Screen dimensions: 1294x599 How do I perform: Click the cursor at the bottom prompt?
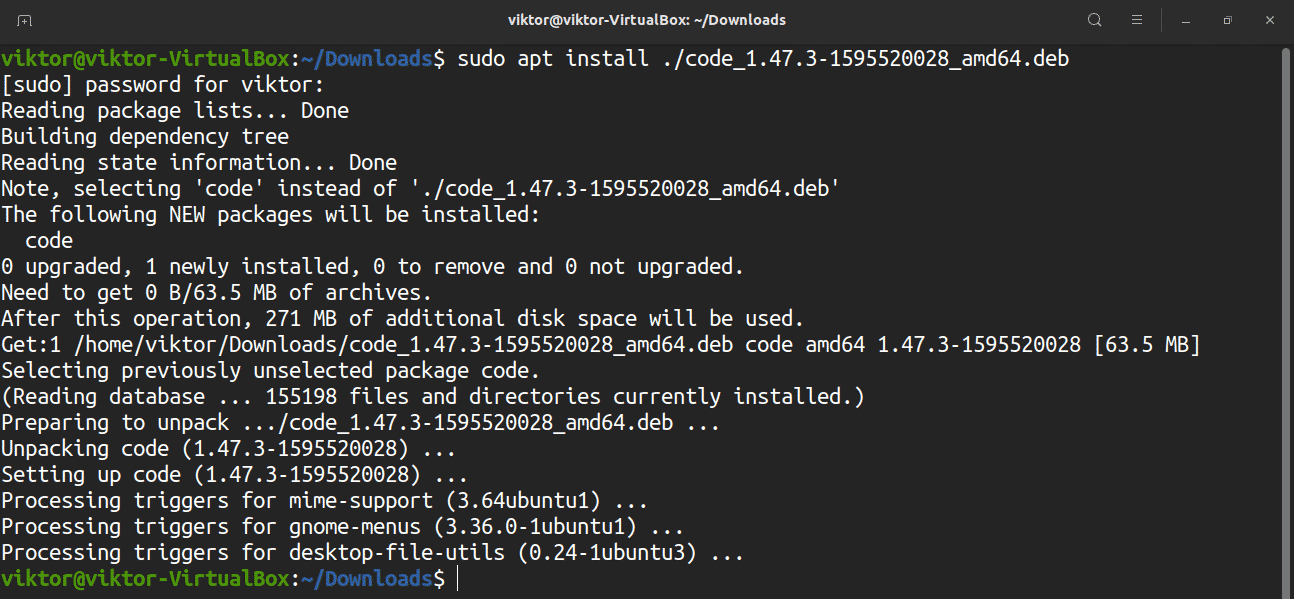pyautogui.click(x=456, y=579)
